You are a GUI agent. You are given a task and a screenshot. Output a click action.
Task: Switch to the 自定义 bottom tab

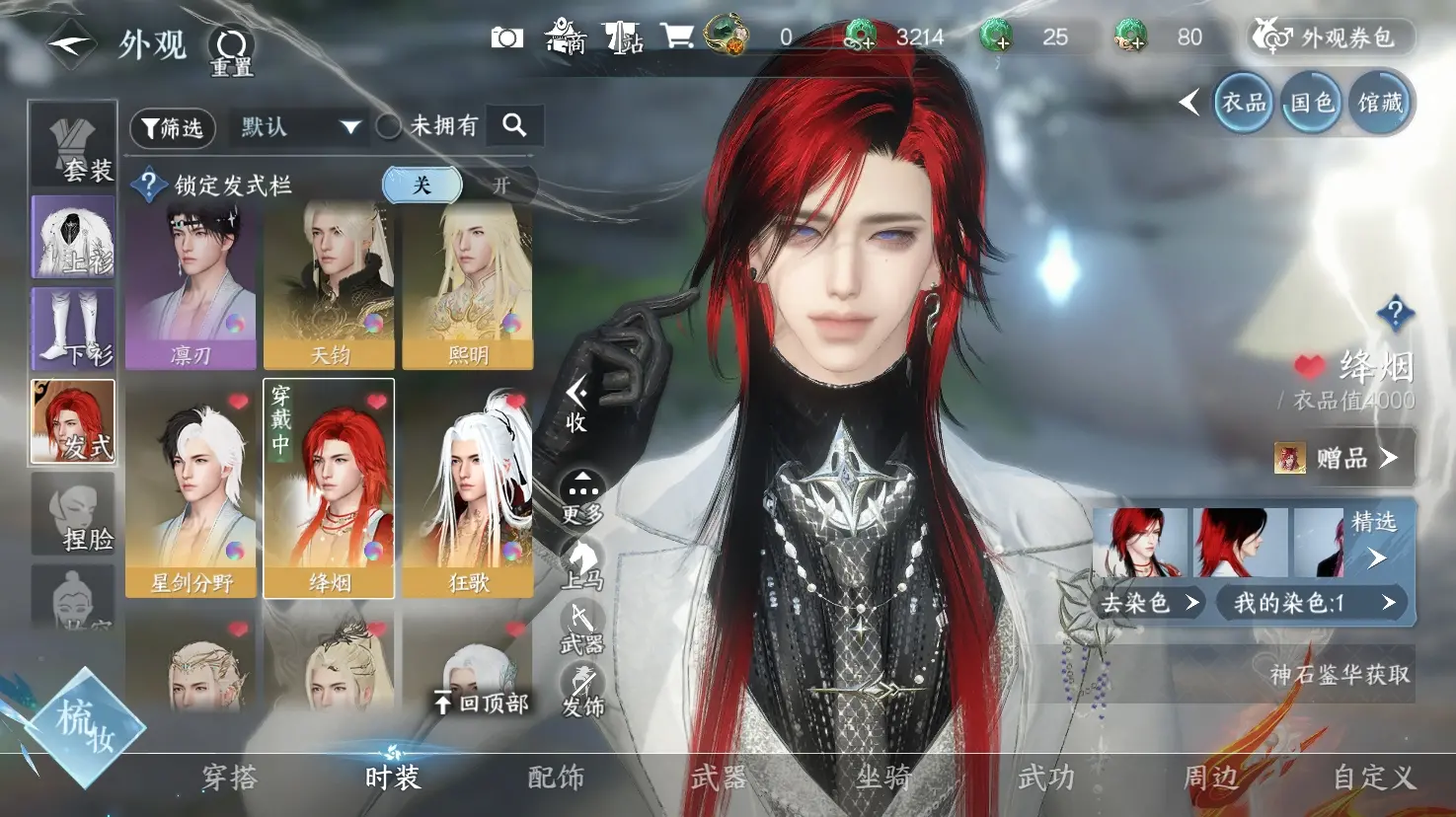[x=1374, y=778]
